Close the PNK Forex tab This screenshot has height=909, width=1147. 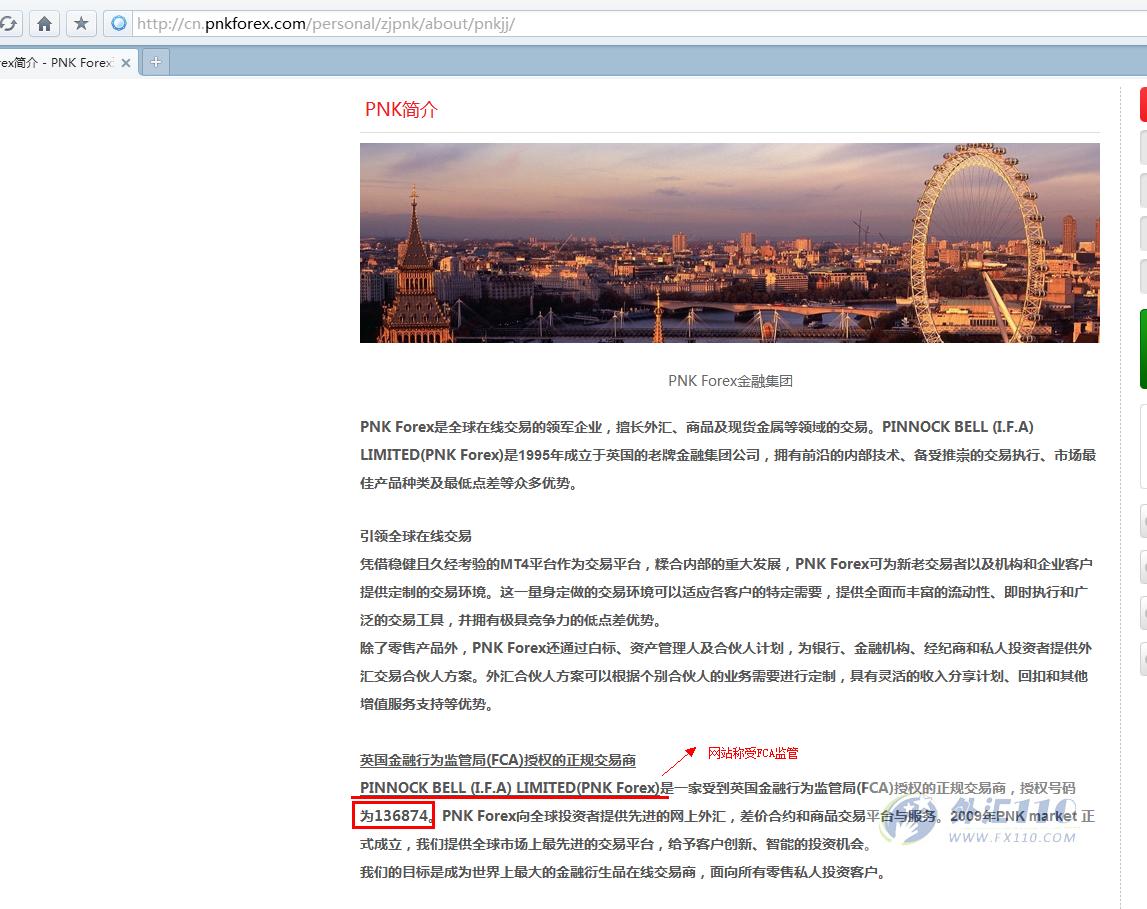click(x=126, y=63)
